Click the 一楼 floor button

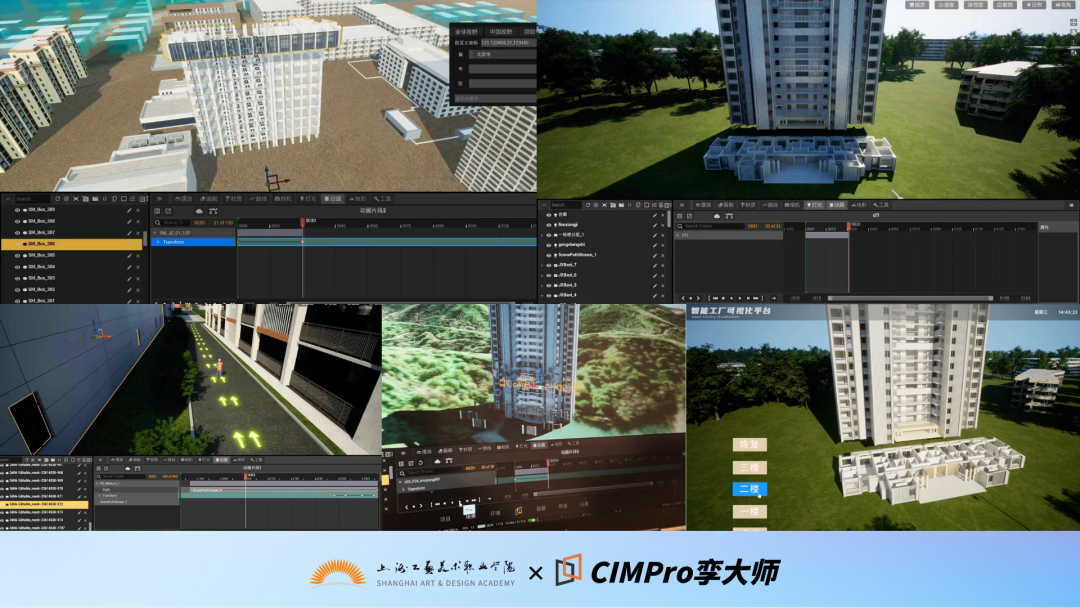(749, 512)
